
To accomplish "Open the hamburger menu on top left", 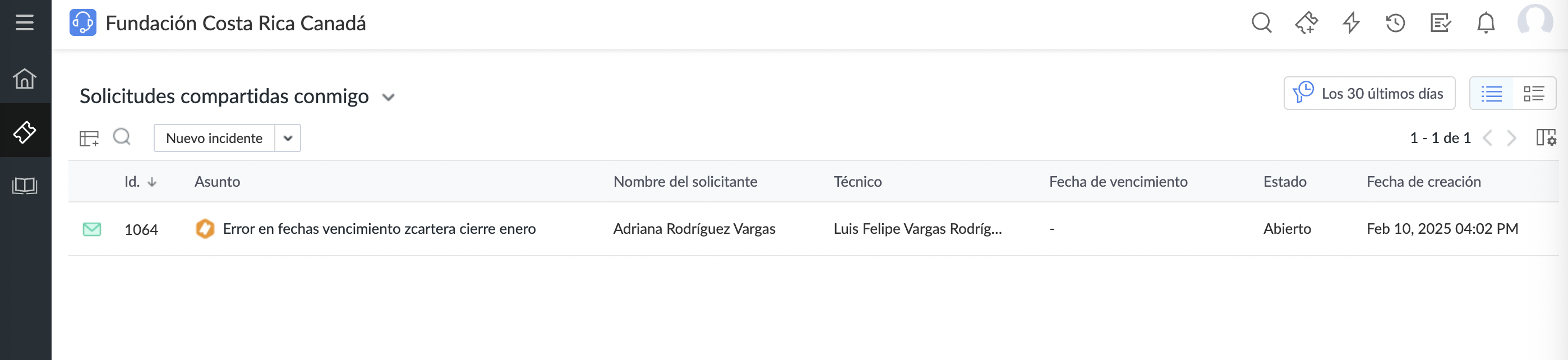I will (x=25, y=23).
